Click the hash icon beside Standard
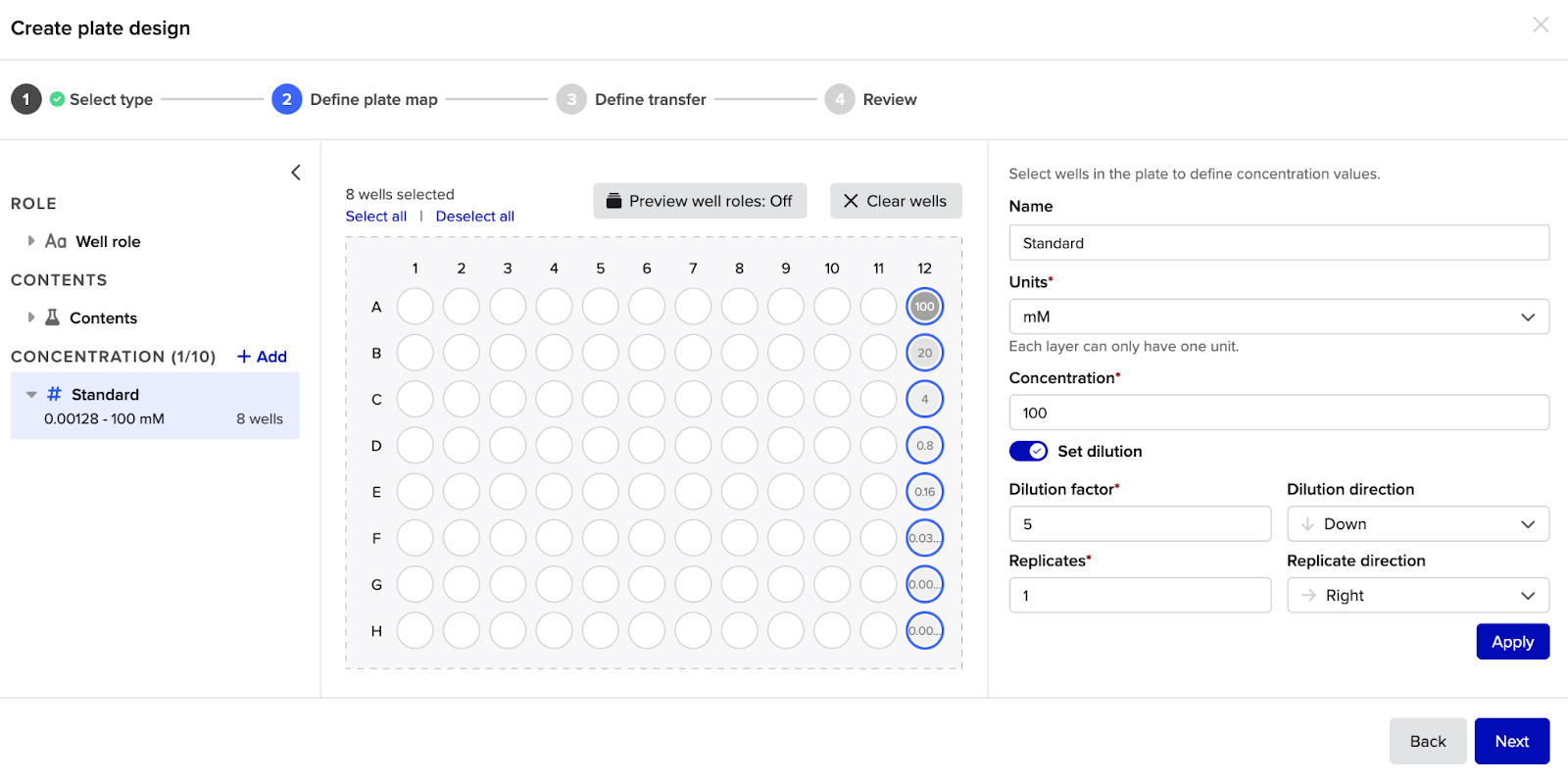Viewport: 1568px width, 782px height. click(x=54, y=394)
